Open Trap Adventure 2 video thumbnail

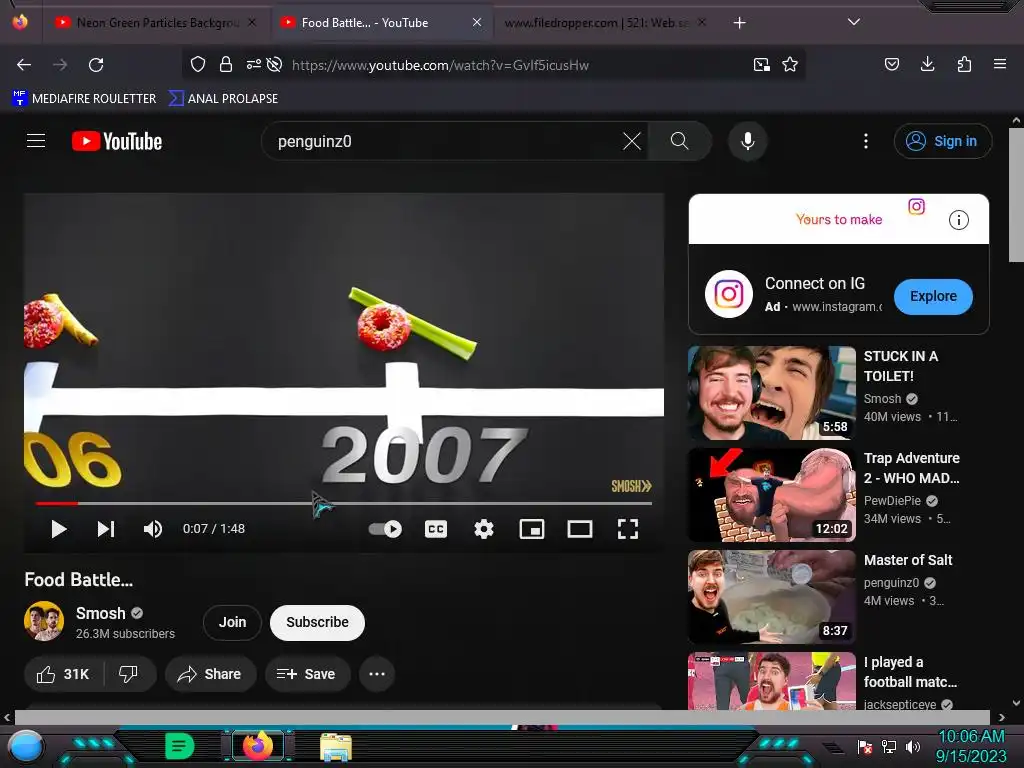click(772, 494)
